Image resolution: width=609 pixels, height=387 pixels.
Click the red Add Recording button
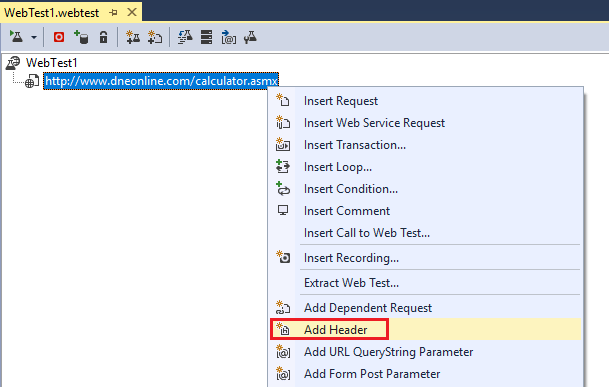click(59, 37)
